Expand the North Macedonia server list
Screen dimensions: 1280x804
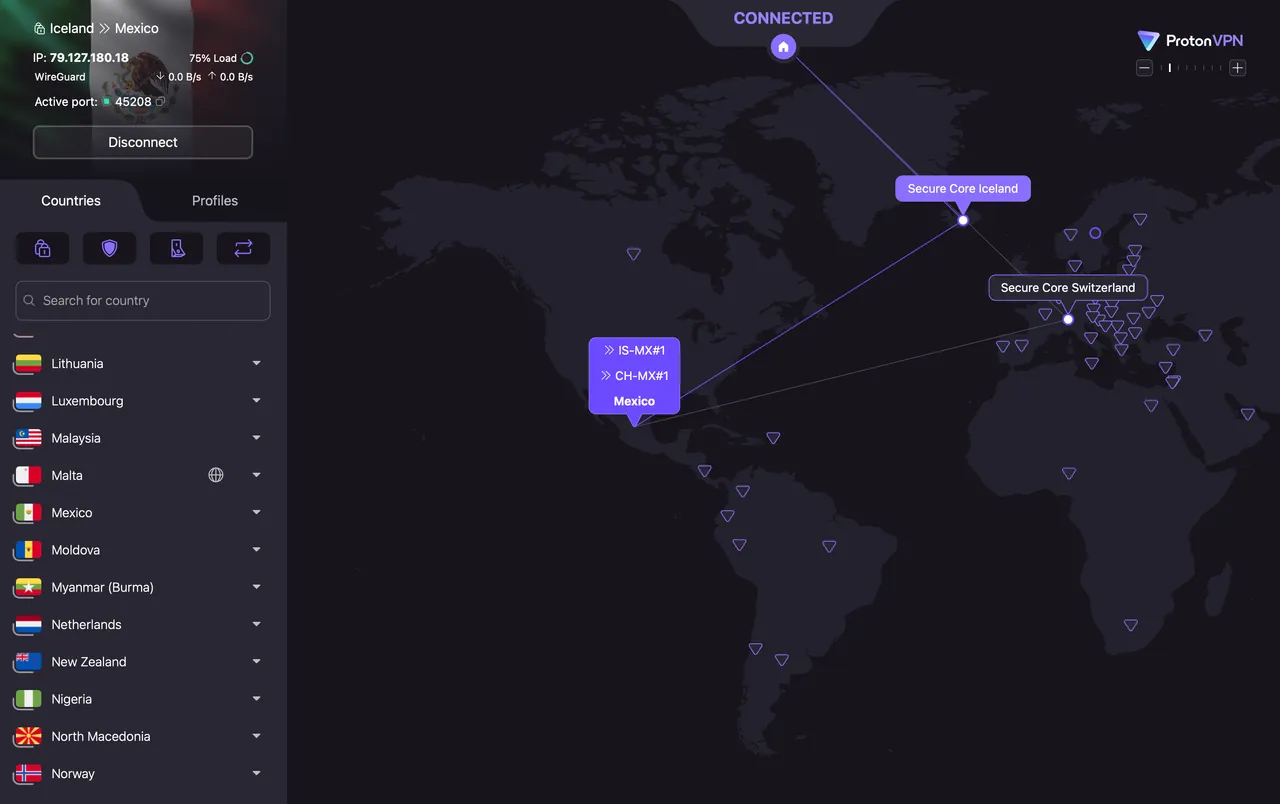[257, 737]
